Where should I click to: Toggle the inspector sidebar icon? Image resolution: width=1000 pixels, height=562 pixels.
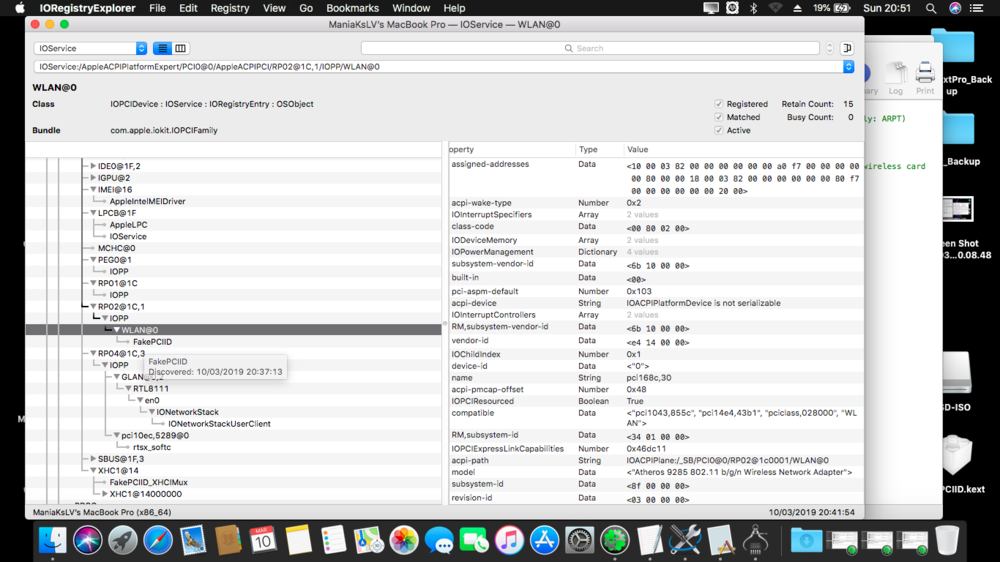847,48
